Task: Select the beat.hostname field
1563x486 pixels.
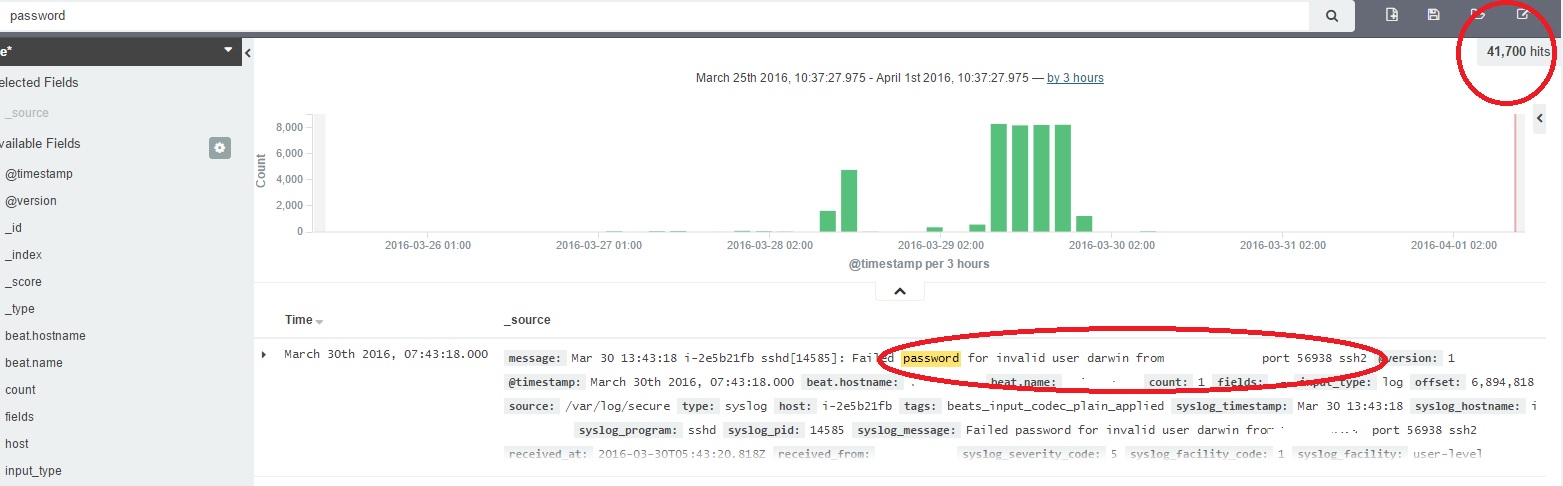Action: pyautogui.click(x=45, y=336)
